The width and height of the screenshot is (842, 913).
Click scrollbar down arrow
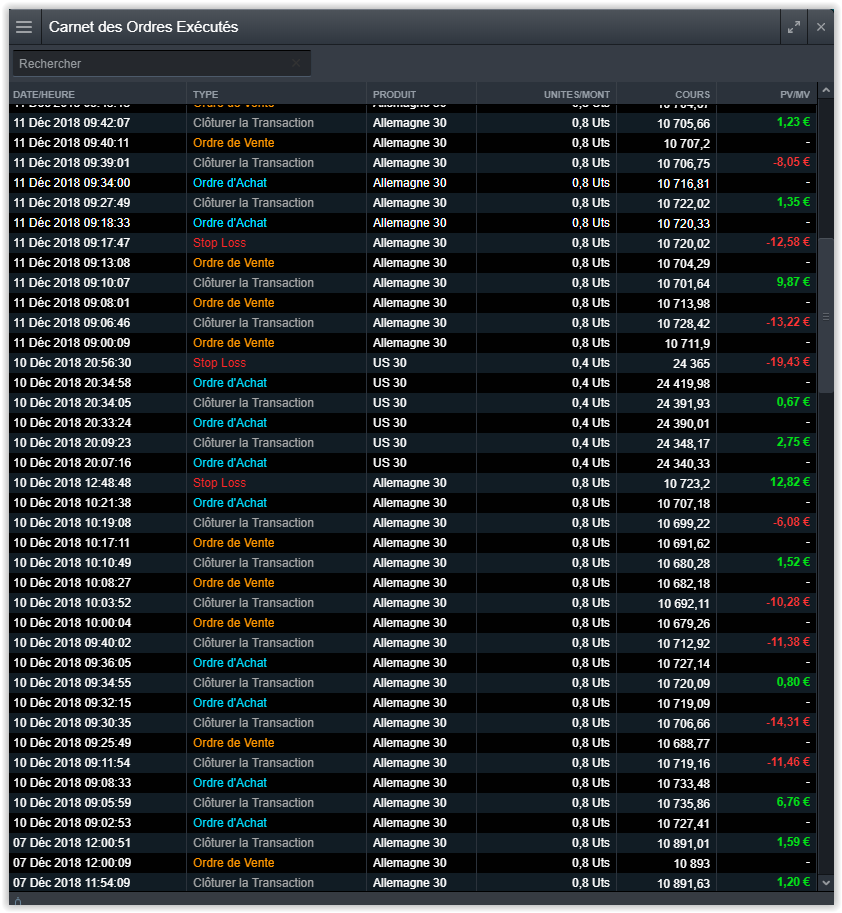tap(826, 882)
